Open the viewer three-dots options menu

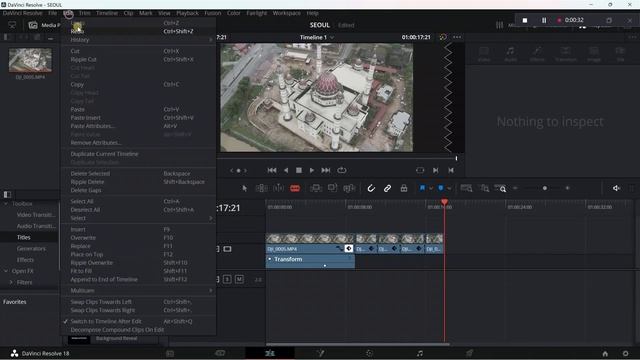[457, 37]
